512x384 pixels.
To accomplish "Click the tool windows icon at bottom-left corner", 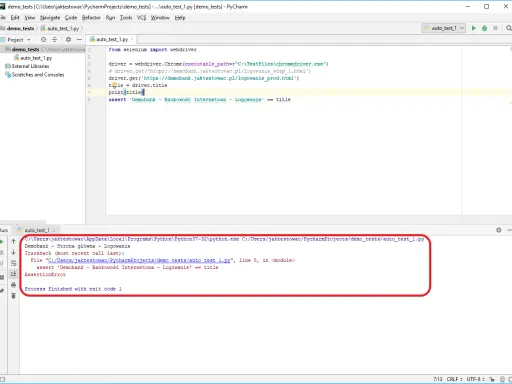I will coord(2,379).
